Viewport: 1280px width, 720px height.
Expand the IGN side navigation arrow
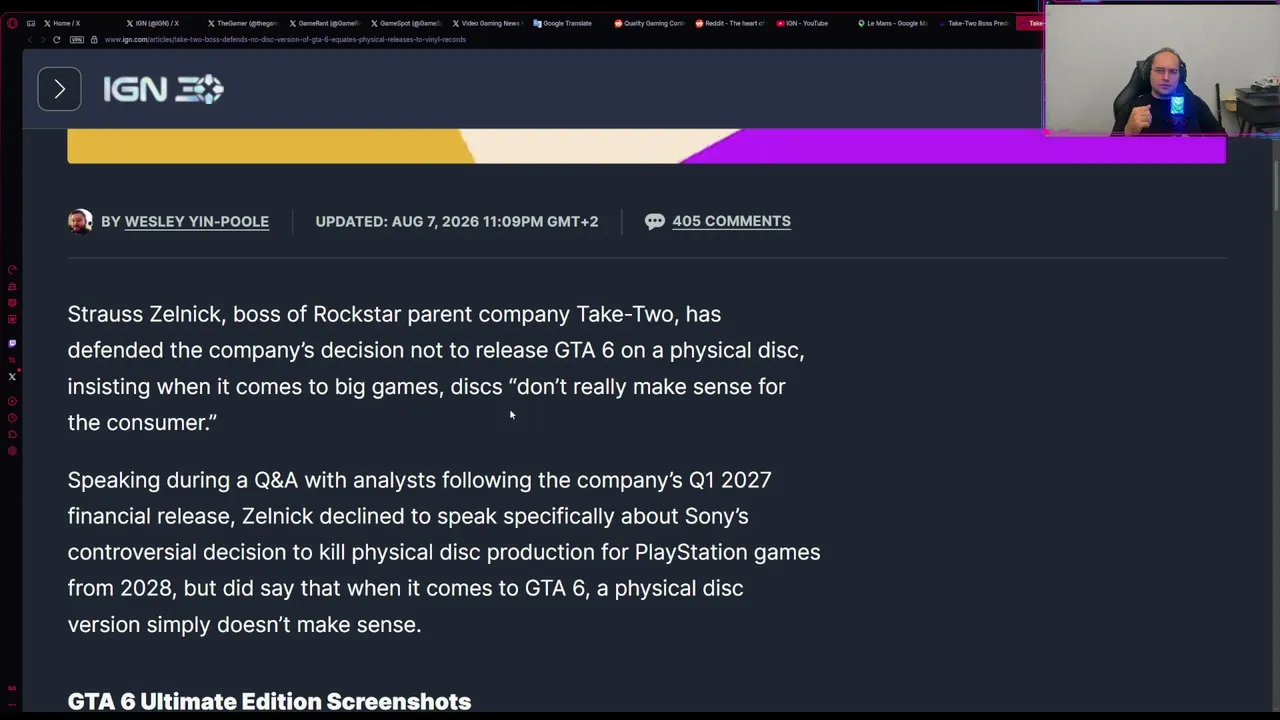coord(59,89)
